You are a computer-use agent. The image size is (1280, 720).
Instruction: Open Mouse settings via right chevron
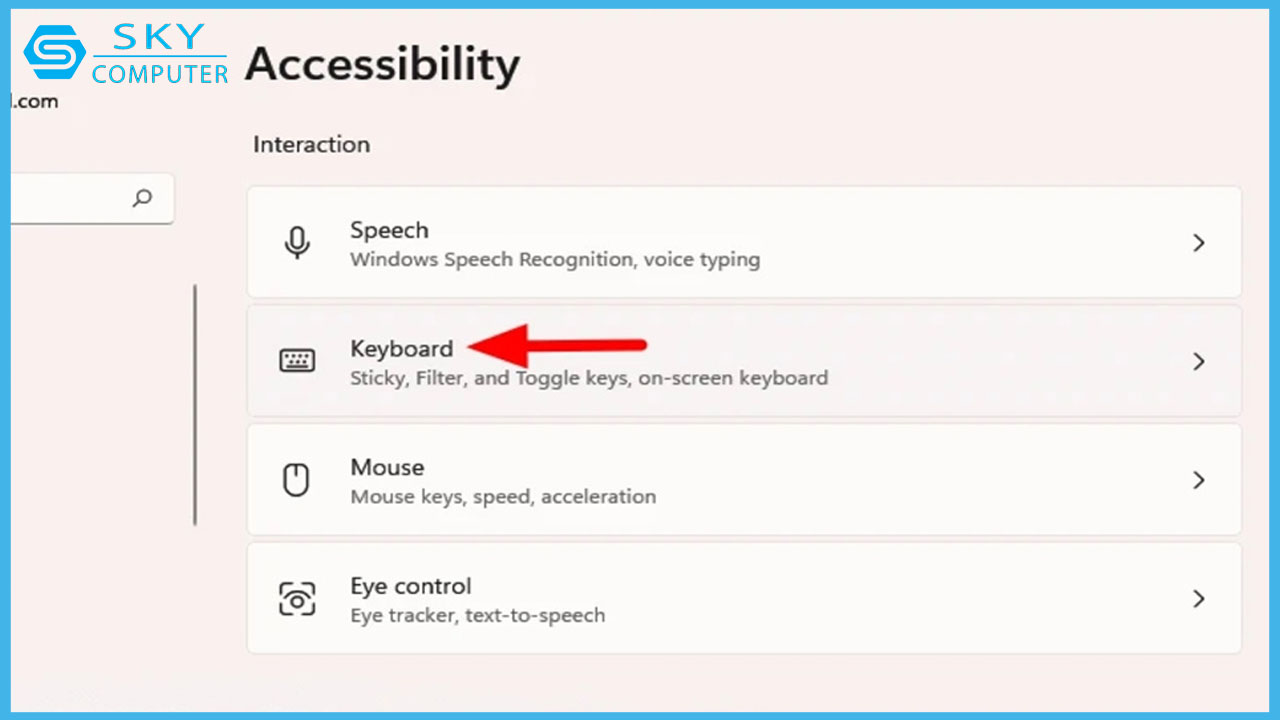(1199, 481)
